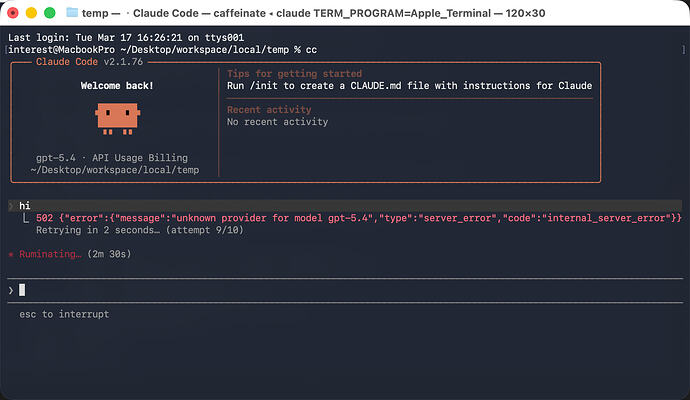The width and height of the screenshot is (690, 400).
Task: Click the '>' prompt chevron before cursor
Action: click(x=11, y=290)
